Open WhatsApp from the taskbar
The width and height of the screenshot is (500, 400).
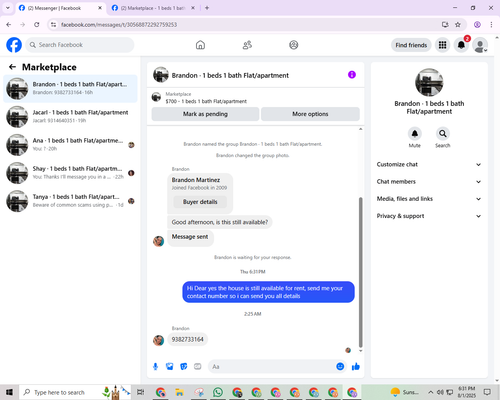tap(218, 392)
